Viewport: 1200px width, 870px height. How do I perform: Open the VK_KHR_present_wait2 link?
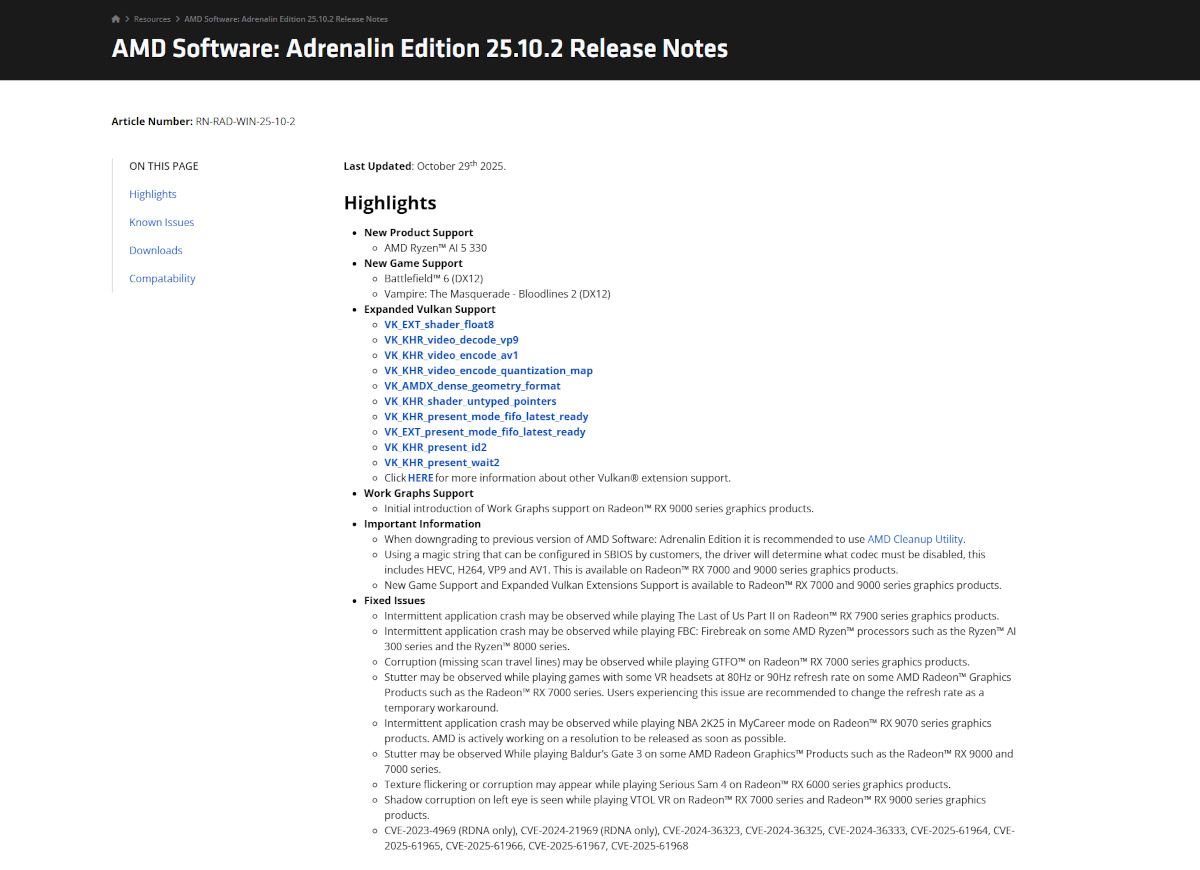[x=441, y=463]
